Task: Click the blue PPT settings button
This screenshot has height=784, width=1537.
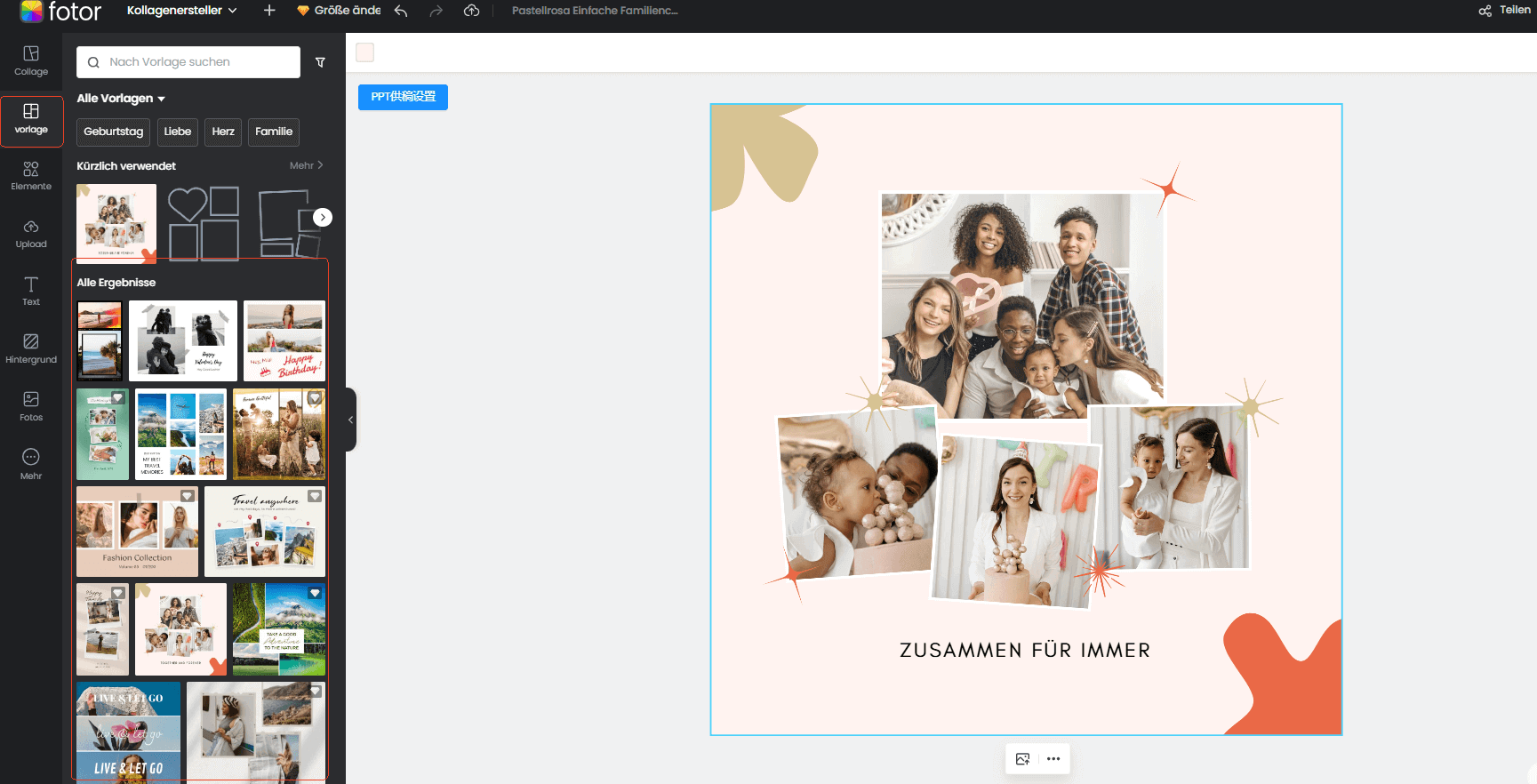Action: pyautogui.click(x=403, y=97)
